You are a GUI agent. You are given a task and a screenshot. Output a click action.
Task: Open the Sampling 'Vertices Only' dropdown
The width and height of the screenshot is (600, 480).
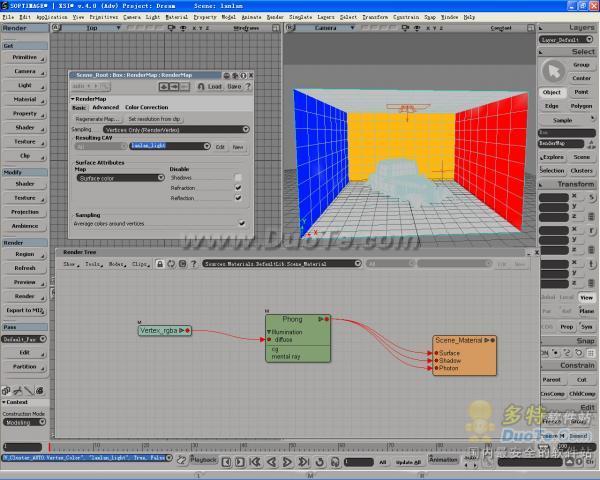[x=176, y=129]
